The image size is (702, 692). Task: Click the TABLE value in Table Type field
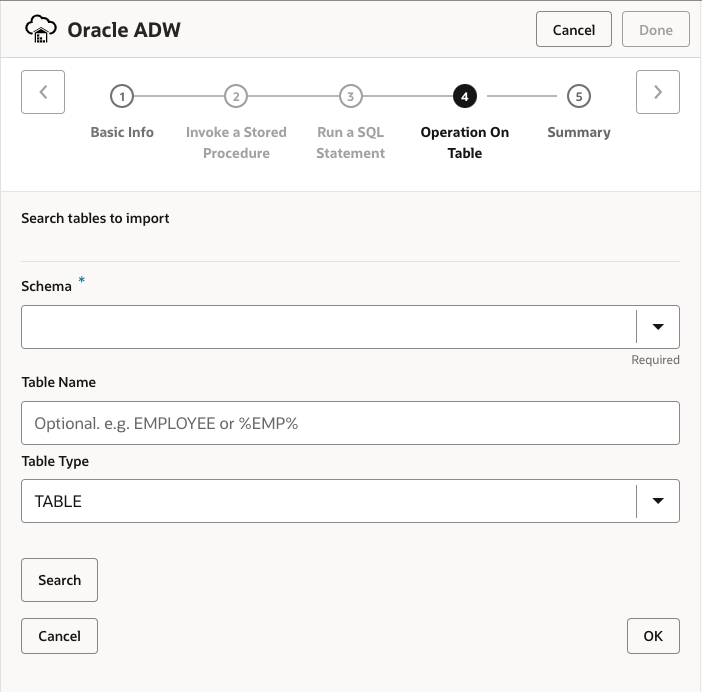(58, 501)
